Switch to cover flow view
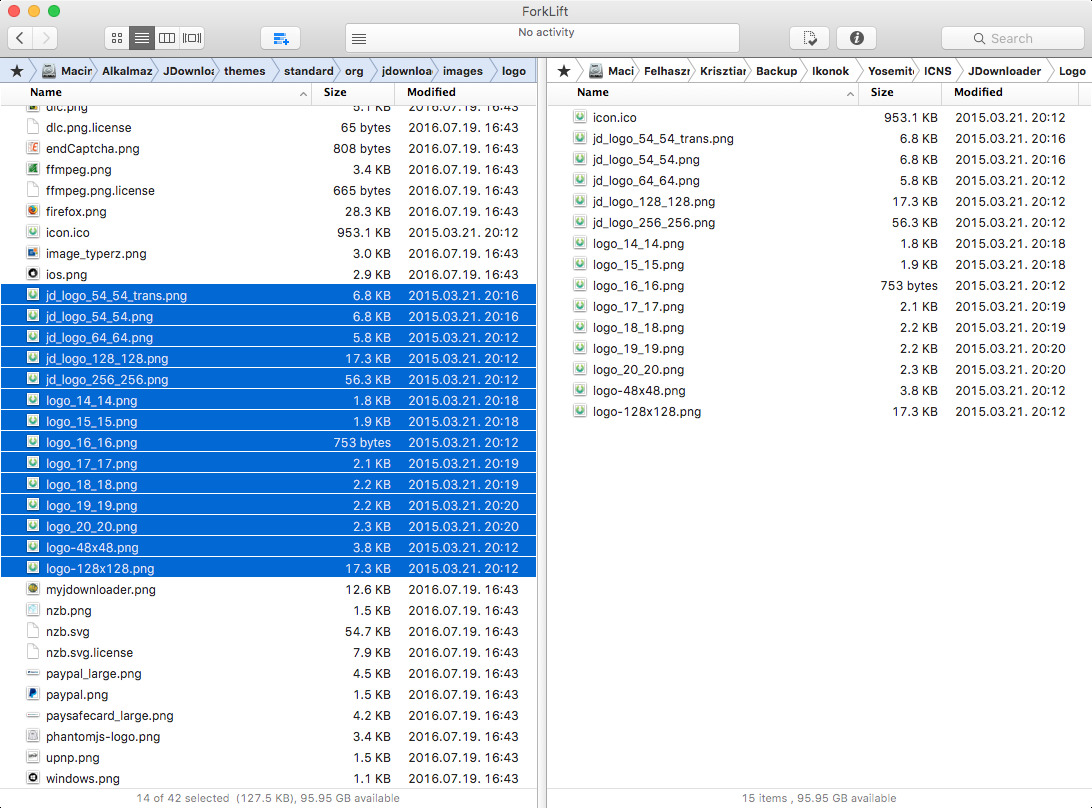Screen dimensions: 1092x808 point(192,38)
